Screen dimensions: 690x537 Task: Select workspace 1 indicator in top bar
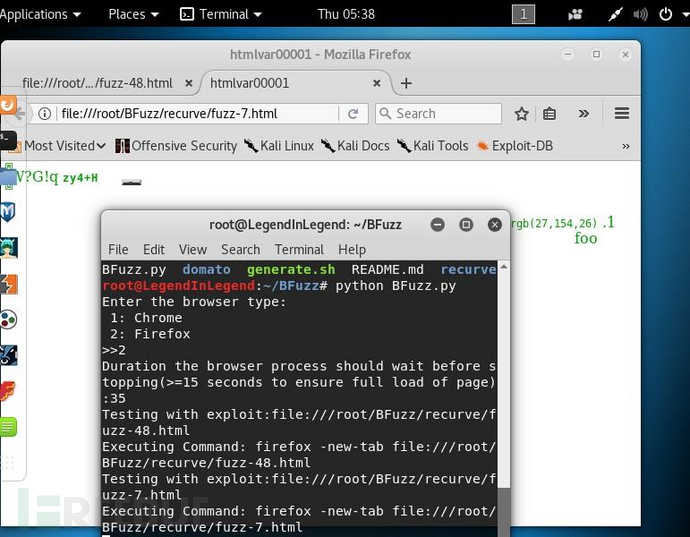523,15
